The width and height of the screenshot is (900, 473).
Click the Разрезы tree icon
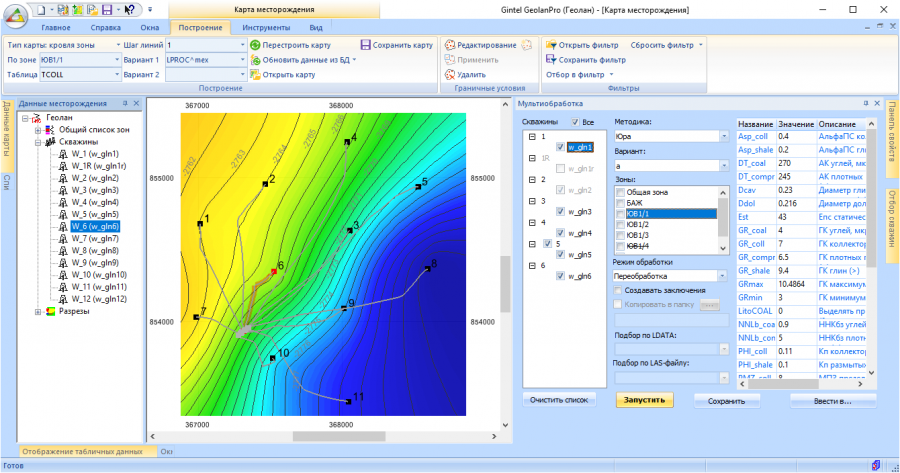click(x=49, y=311)
